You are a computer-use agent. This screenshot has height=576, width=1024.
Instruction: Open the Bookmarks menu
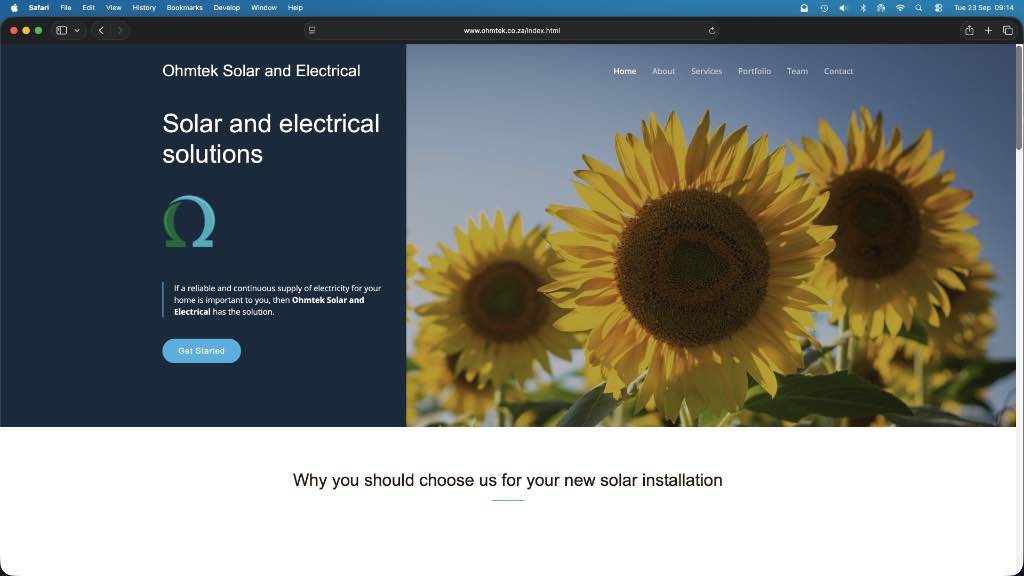[184, 7]
